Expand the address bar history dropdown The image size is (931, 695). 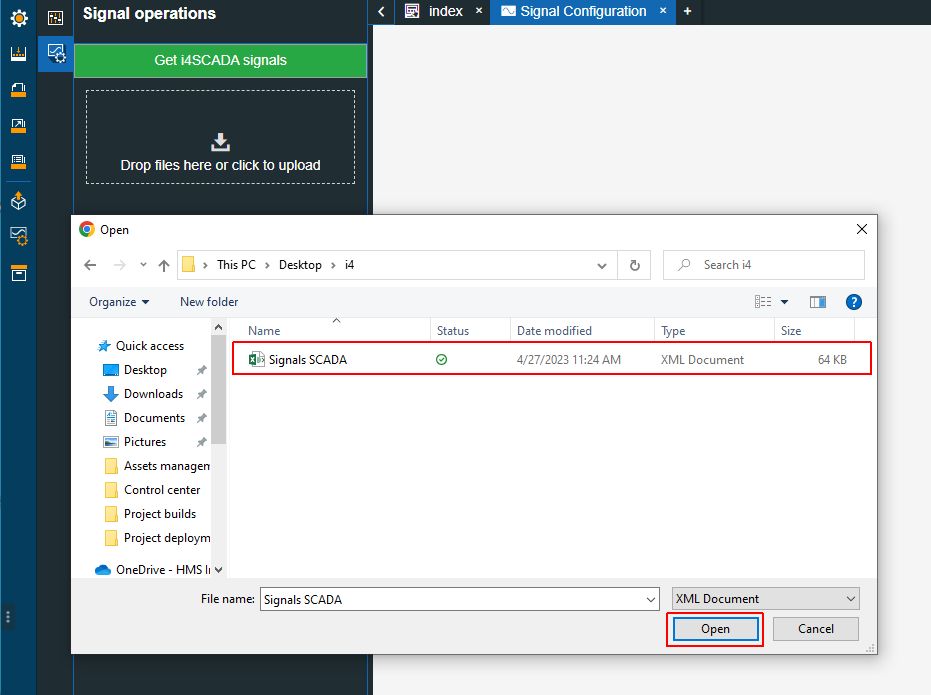601,266
